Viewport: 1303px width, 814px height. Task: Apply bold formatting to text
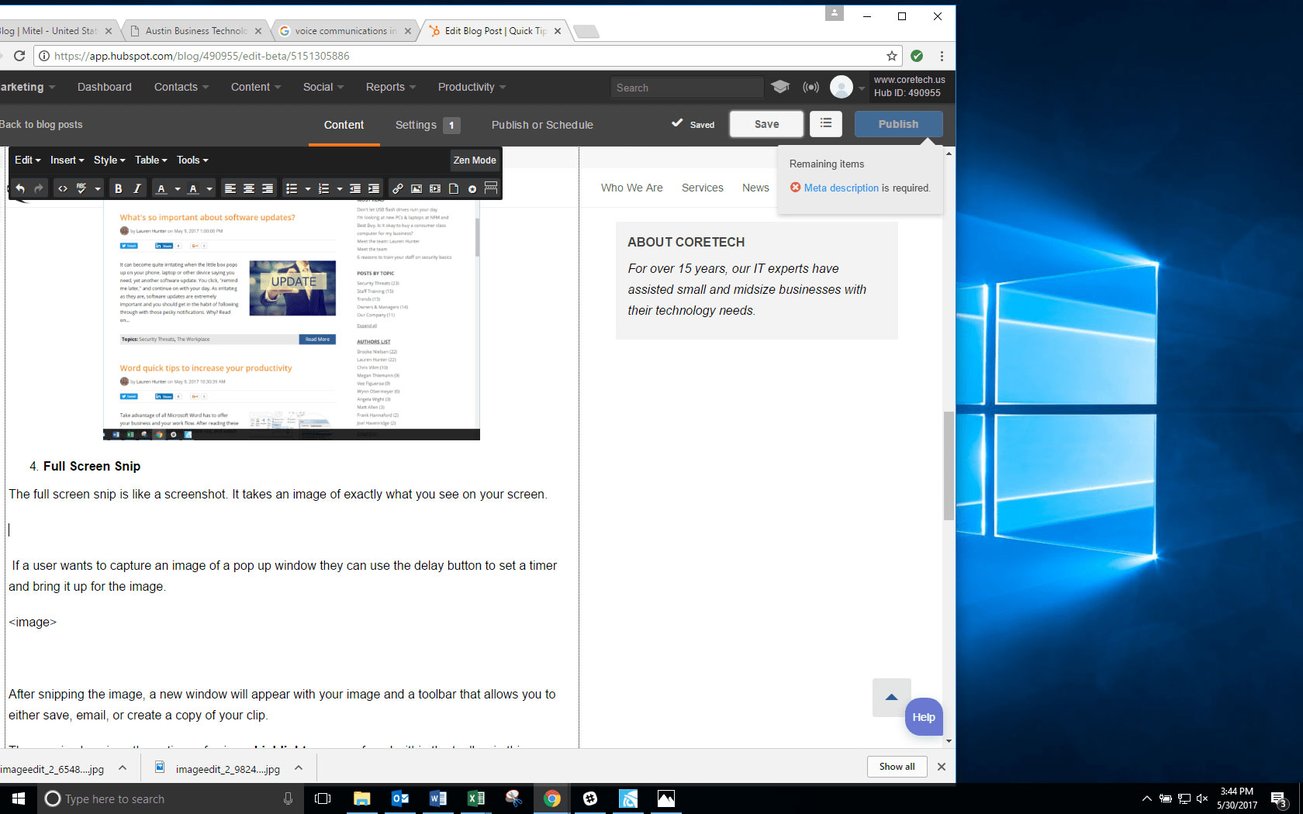coord(119,188)
